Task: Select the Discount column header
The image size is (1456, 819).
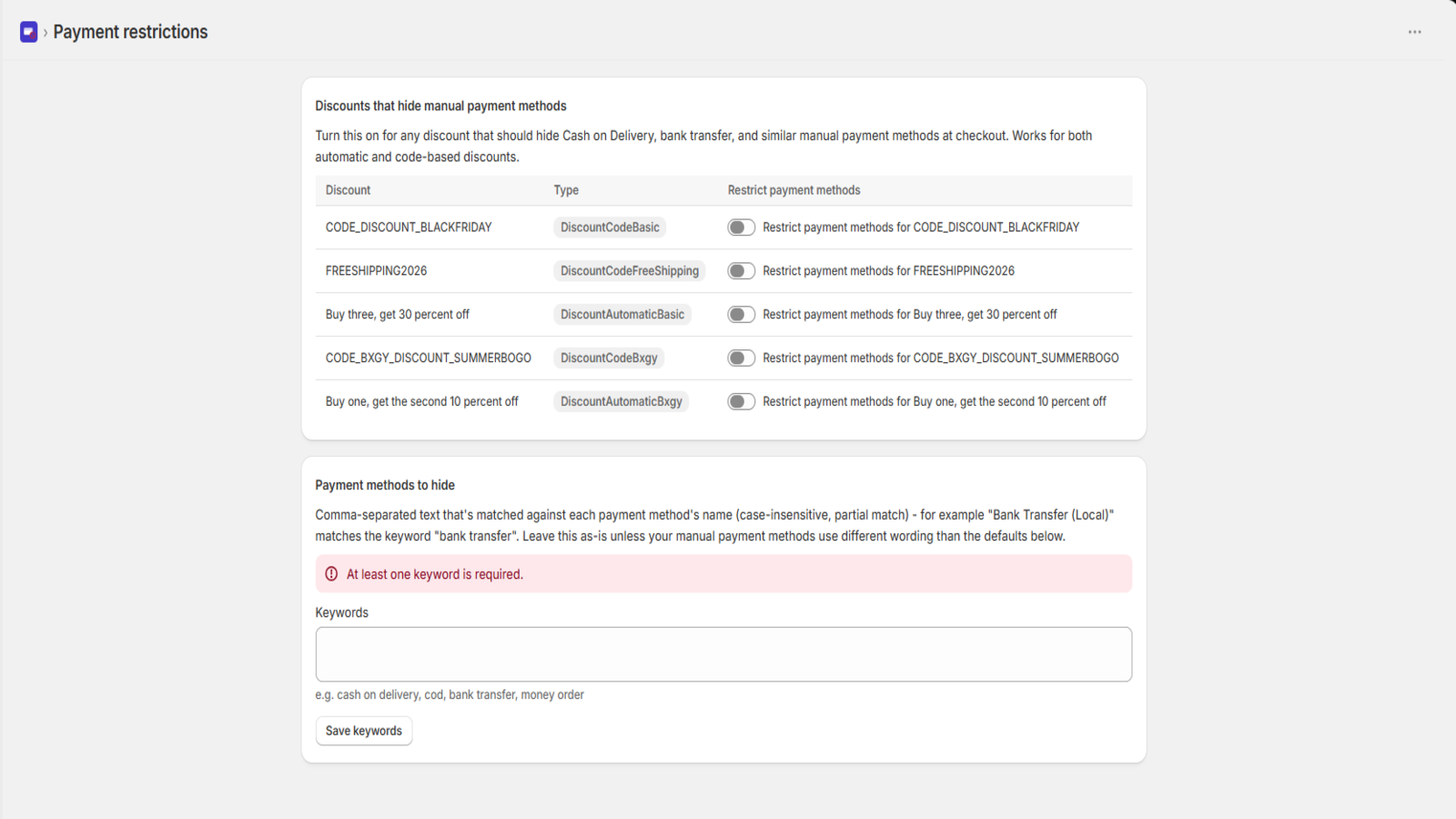Action: (x=348, y=190)
